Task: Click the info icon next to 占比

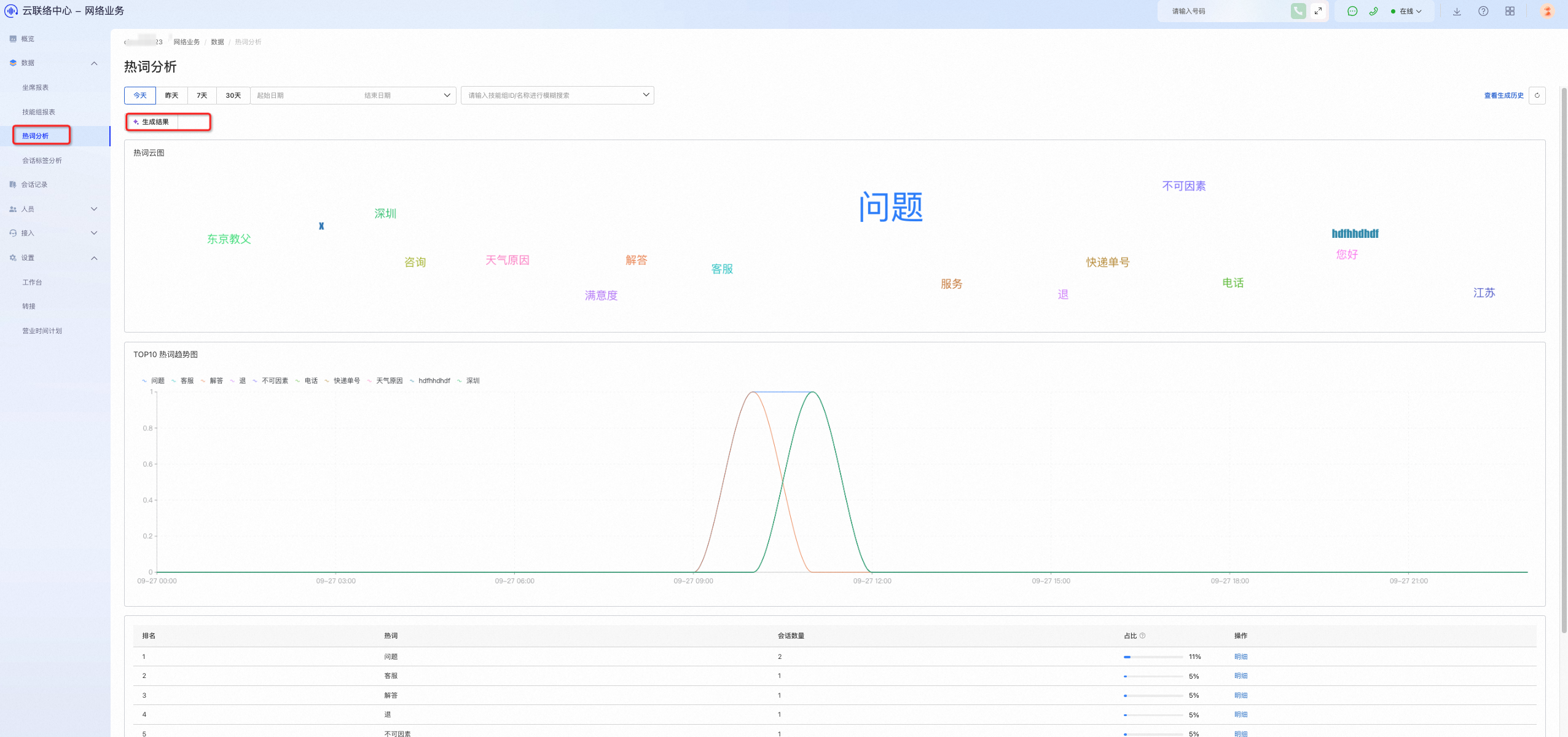Action: [x=1142, y=636]
